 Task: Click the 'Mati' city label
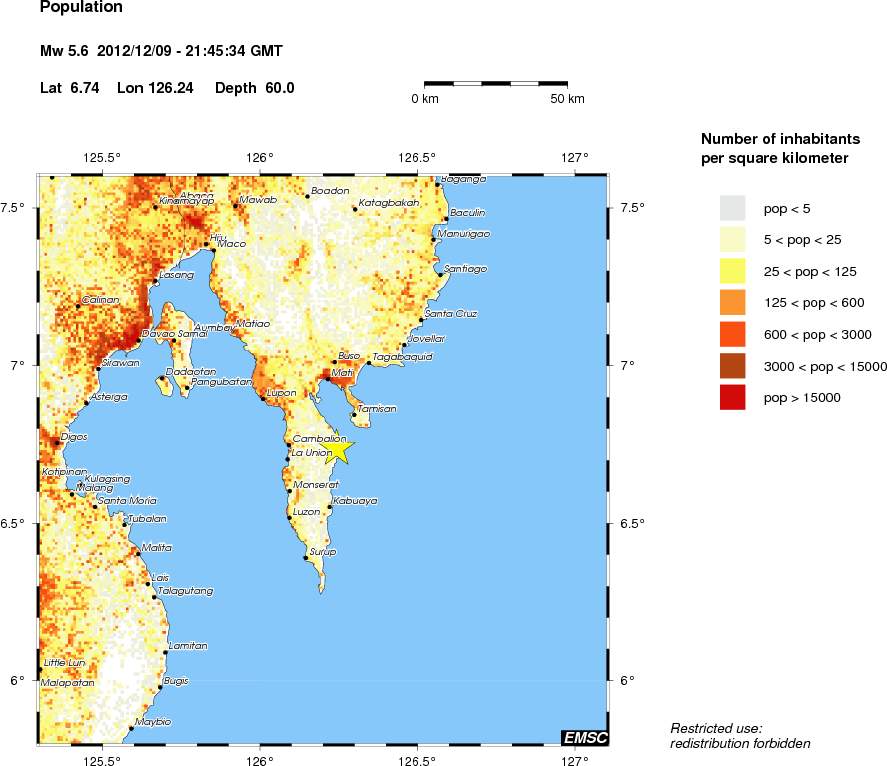(x=342, y=372)
